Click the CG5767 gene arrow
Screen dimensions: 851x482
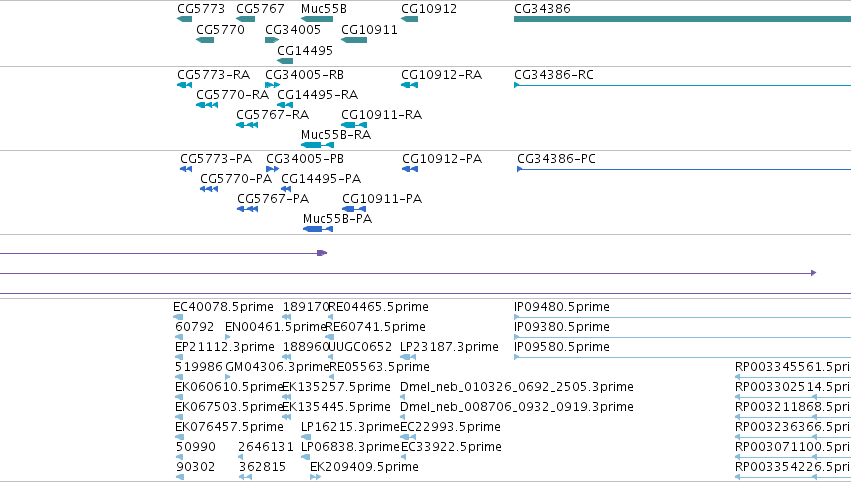[x=245, y=19]
